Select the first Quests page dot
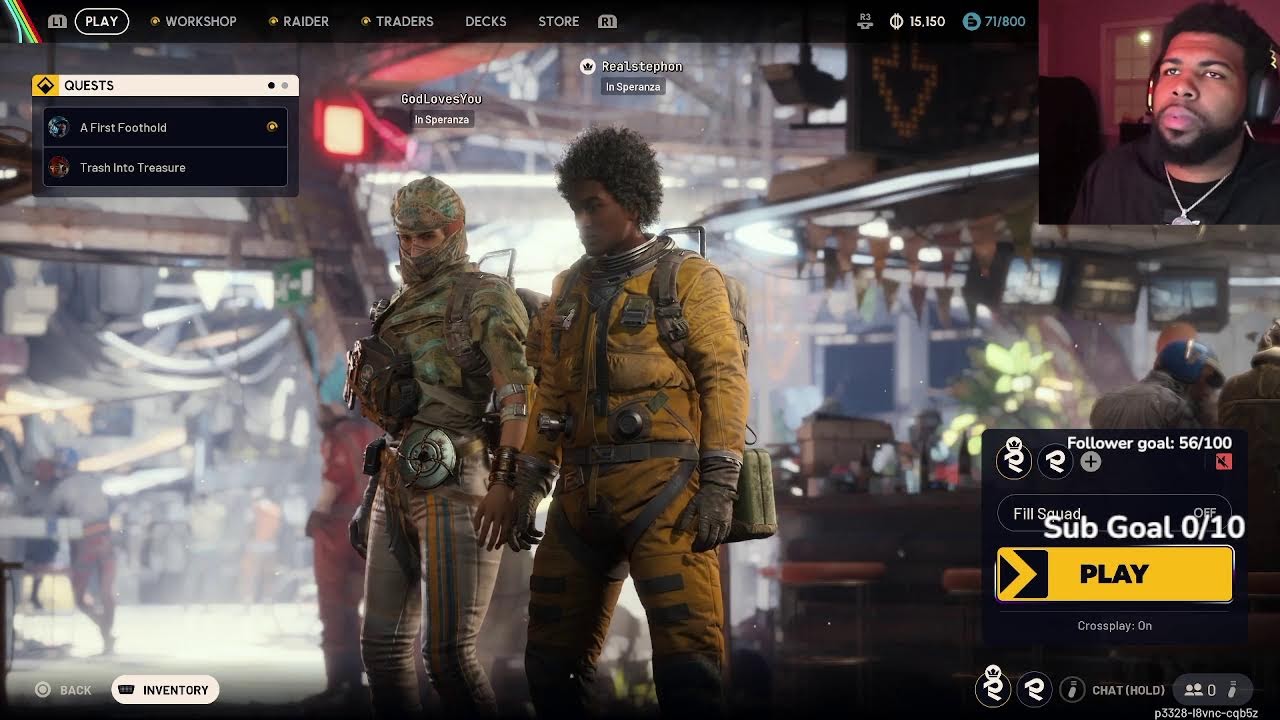1280x720 pixels. click(271, 86)
